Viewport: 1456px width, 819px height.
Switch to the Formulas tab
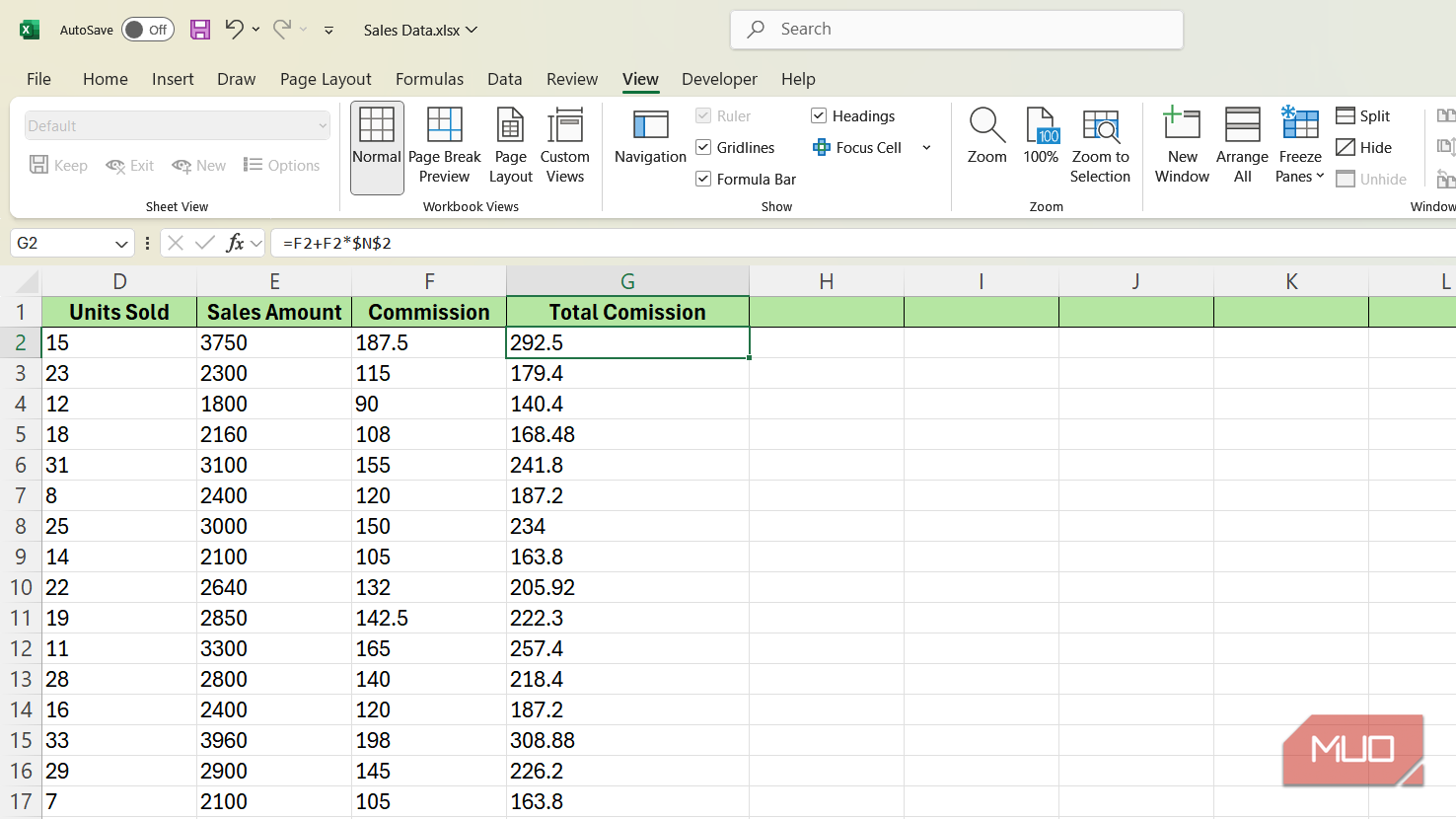tap(429, 79)
